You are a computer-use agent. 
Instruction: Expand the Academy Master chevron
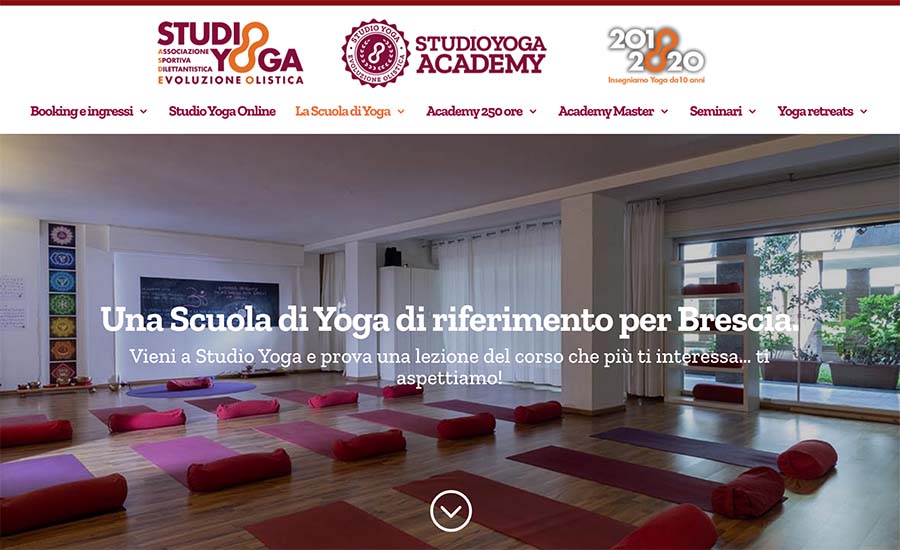pyautogui.click(x=664, y=112)
